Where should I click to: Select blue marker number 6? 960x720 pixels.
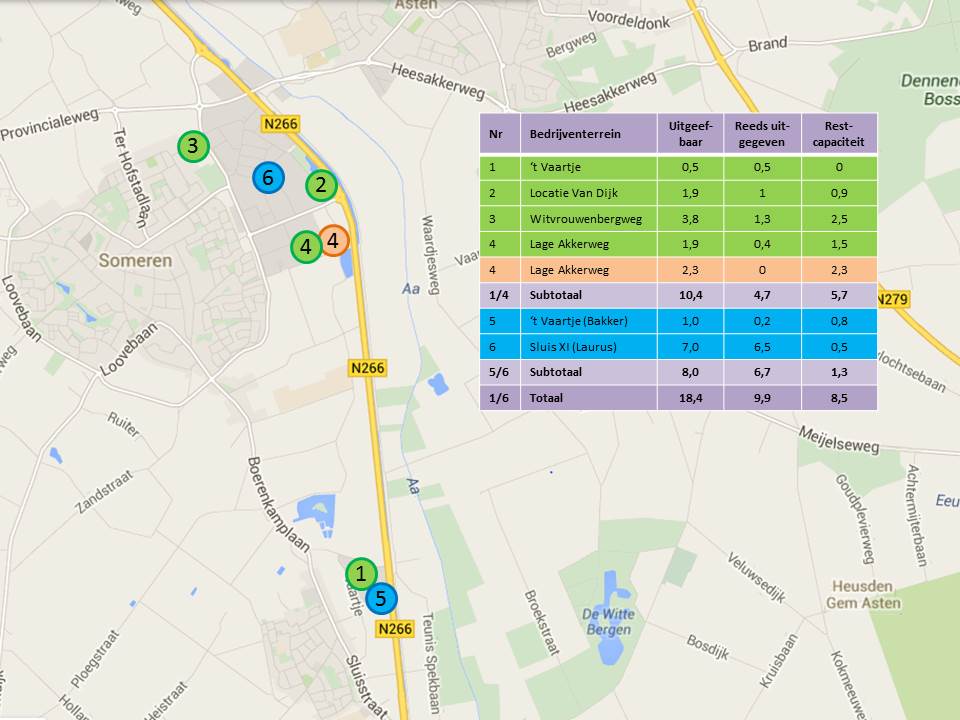(265, 178)
